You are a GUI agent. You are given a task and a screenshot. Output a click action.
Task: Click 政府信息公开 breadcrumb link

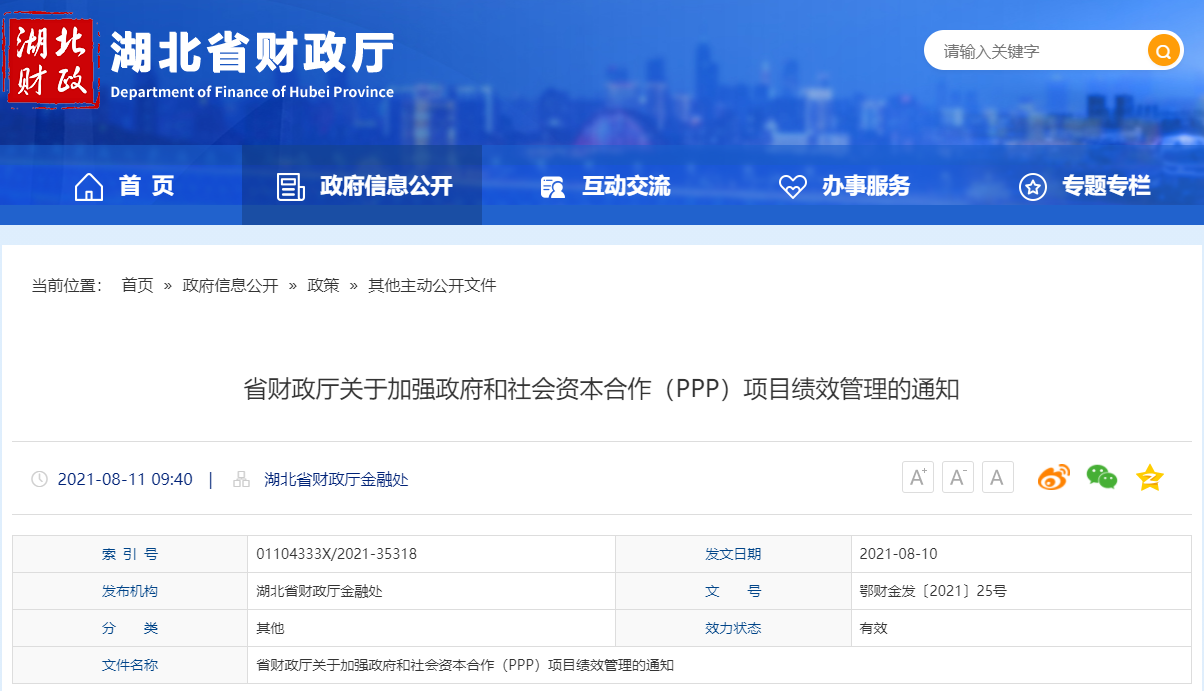tap(230, 285)
